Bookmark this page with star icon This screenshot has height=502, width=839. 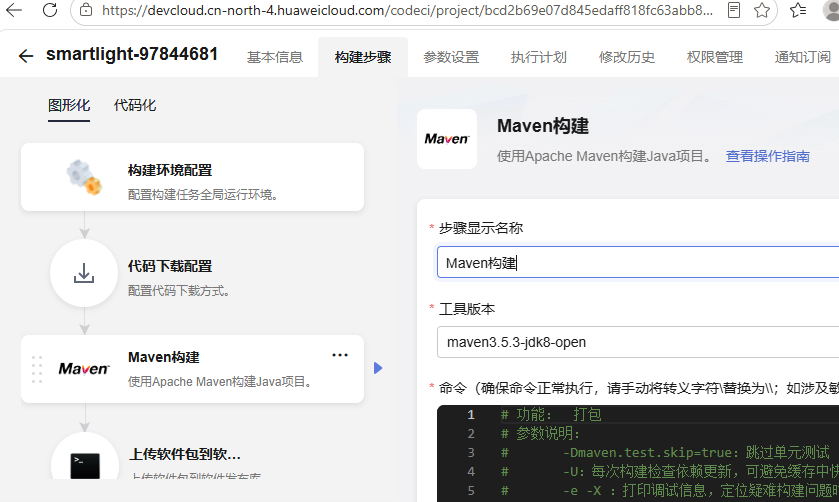pyautogui.click(x=762, y=10)
